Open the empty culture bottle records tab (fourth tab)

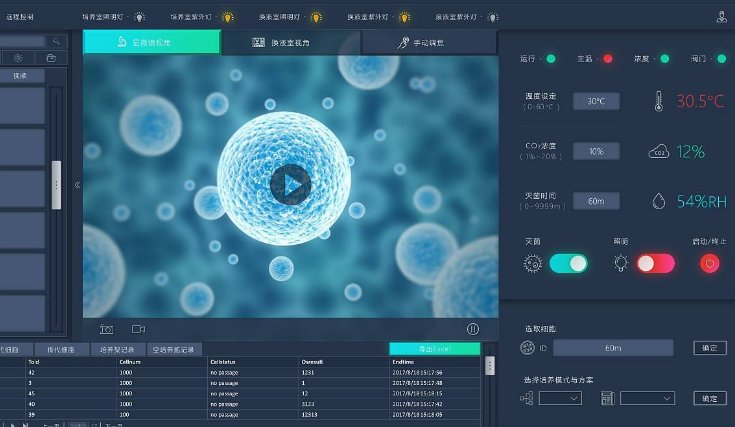click(x=174, y=350)
